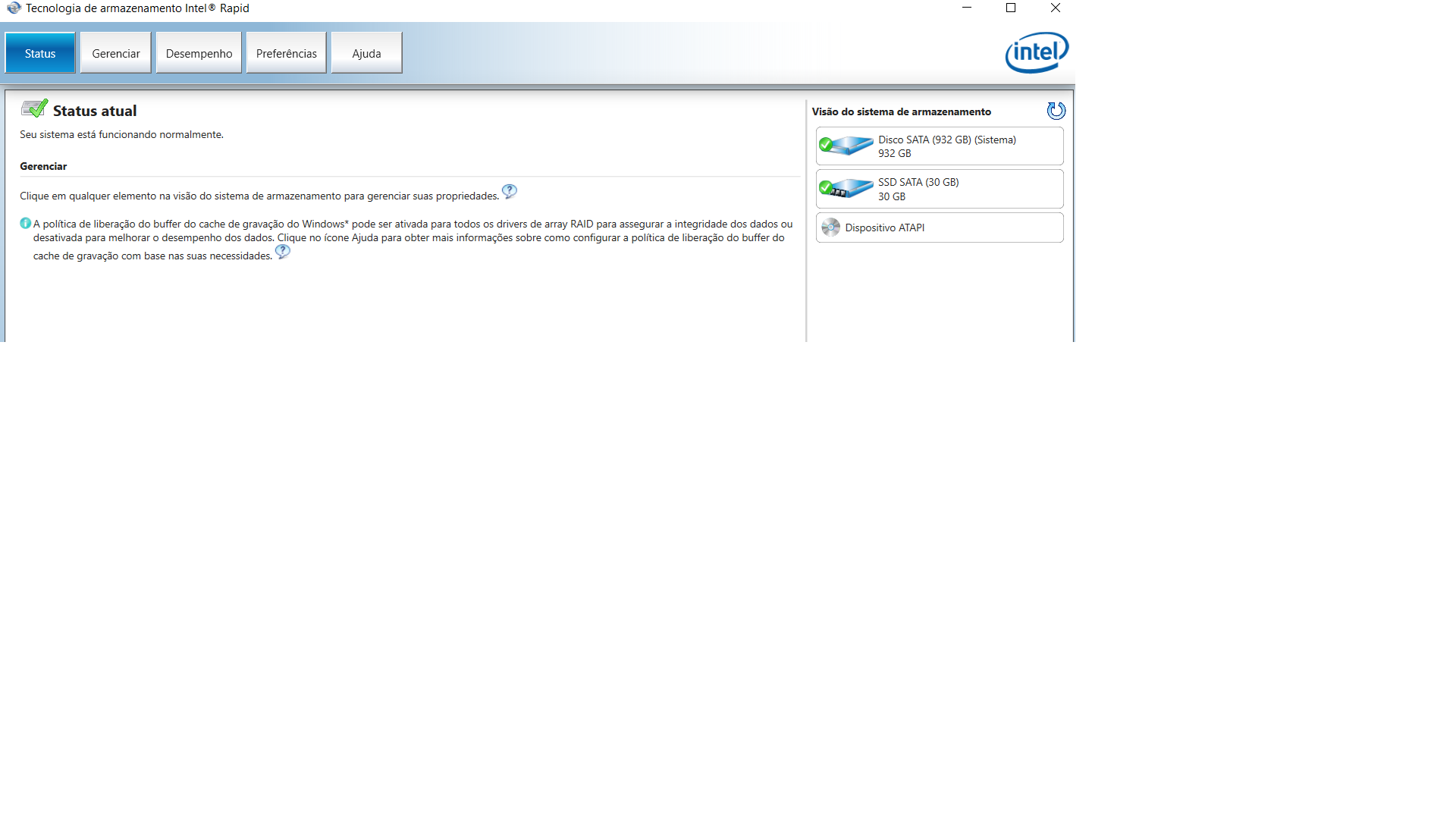Click the Dispositivo ATAPI entry
The width and height of the screenshot is (1456, 819).
click(940, 227)
